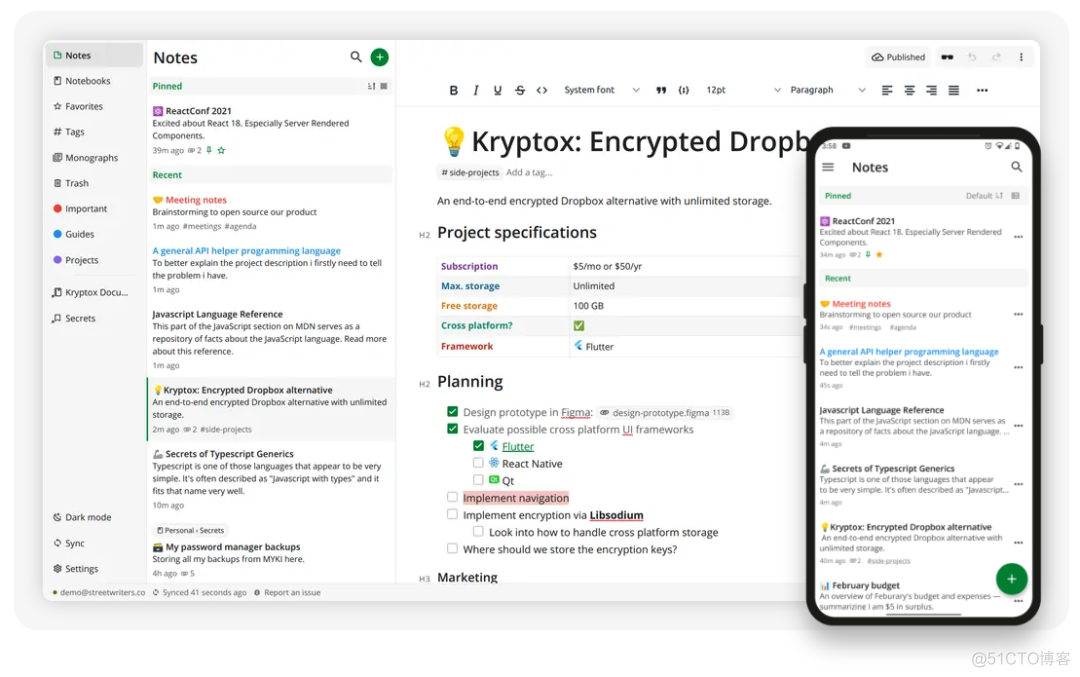Tap the phone green add note button
Viewport: 1080px width, 677px height.
[1011, 579]
